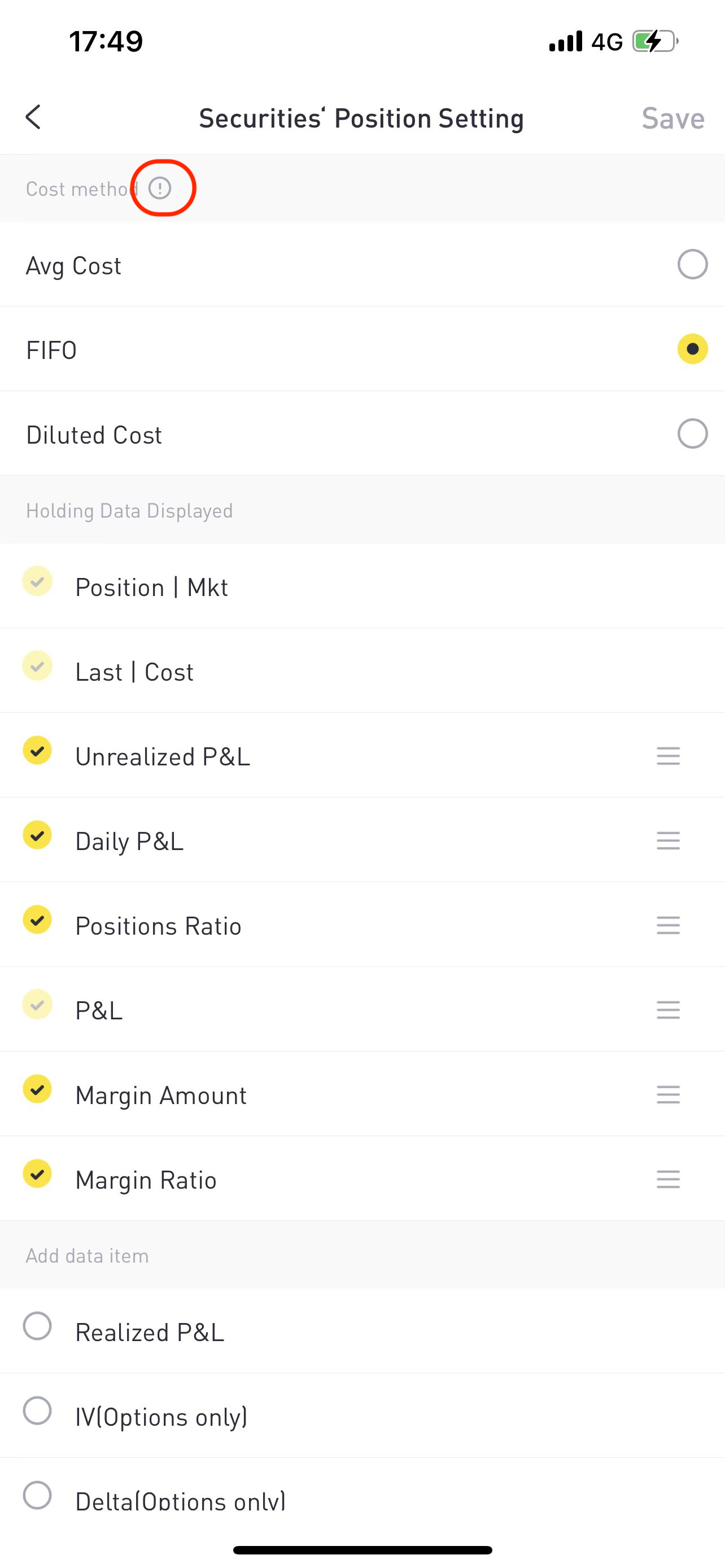
Task: Uncheck Positions Ratio checkbox
Action: [x=37, y=919]
